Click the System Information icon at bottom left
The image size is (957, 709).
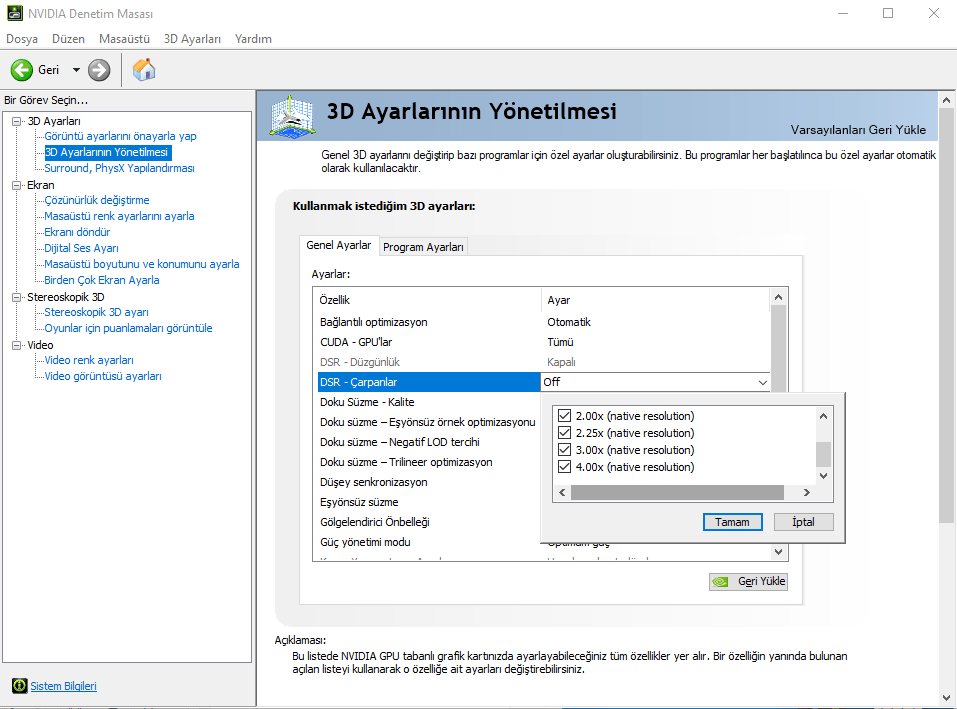pyautogui.click(x=20, y=686)
